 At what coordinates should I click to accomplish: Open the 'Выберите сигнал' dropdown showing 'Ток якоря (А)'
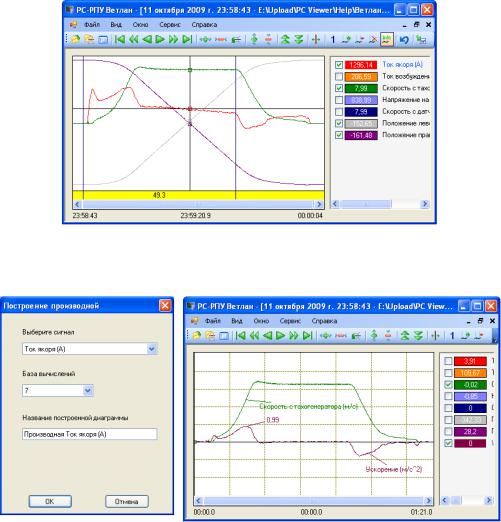[x=152, y=349]
